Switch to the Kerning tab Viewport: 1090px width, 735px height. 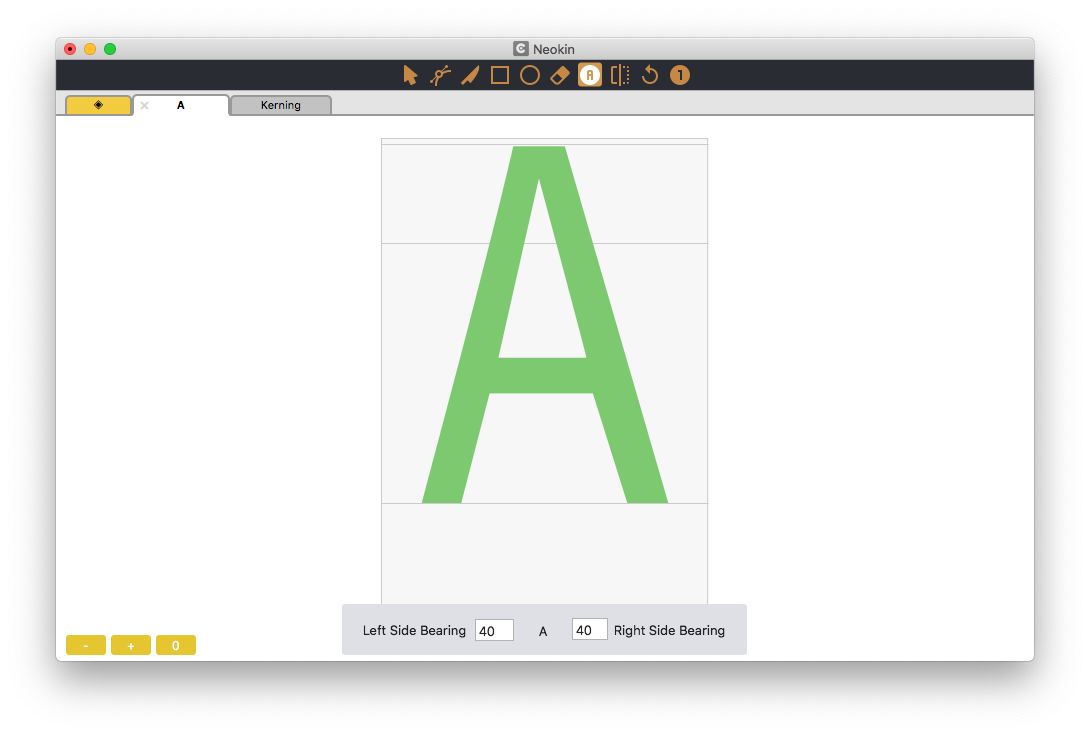281,105
